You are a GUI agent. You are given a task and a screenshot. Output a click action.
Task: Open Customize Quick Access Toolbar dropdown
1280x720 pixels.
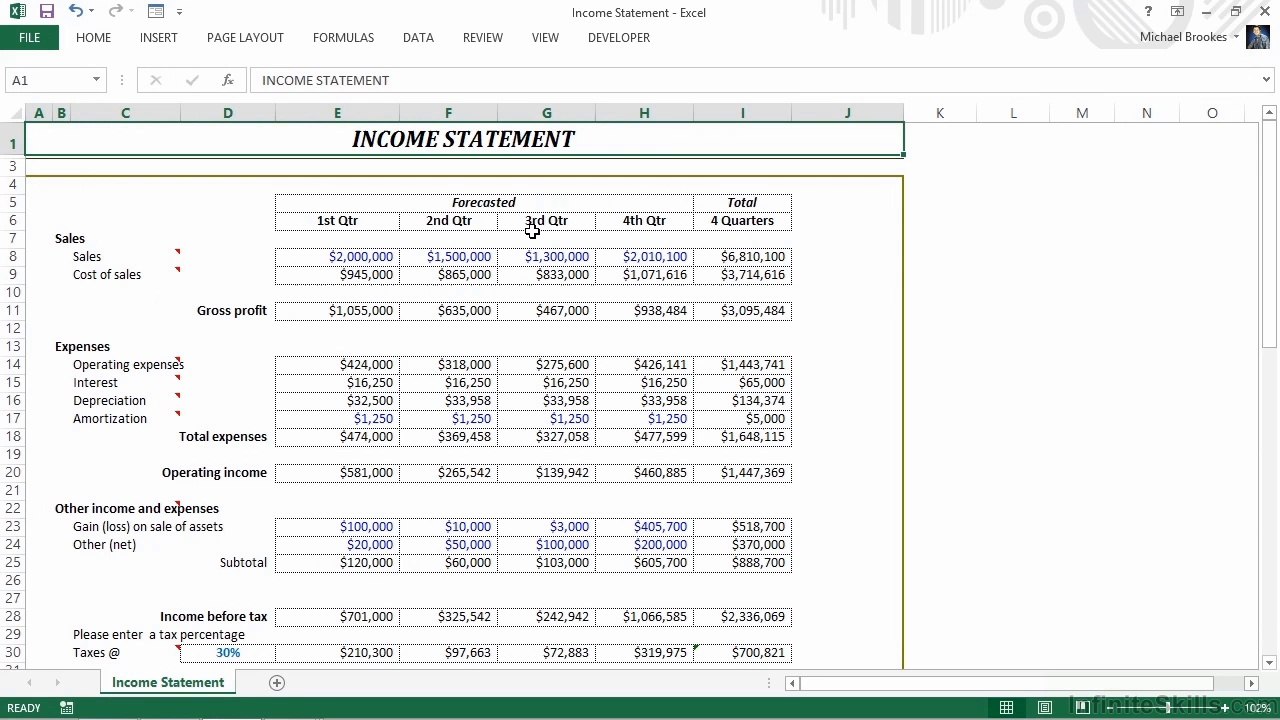click(x=179, y=12)
